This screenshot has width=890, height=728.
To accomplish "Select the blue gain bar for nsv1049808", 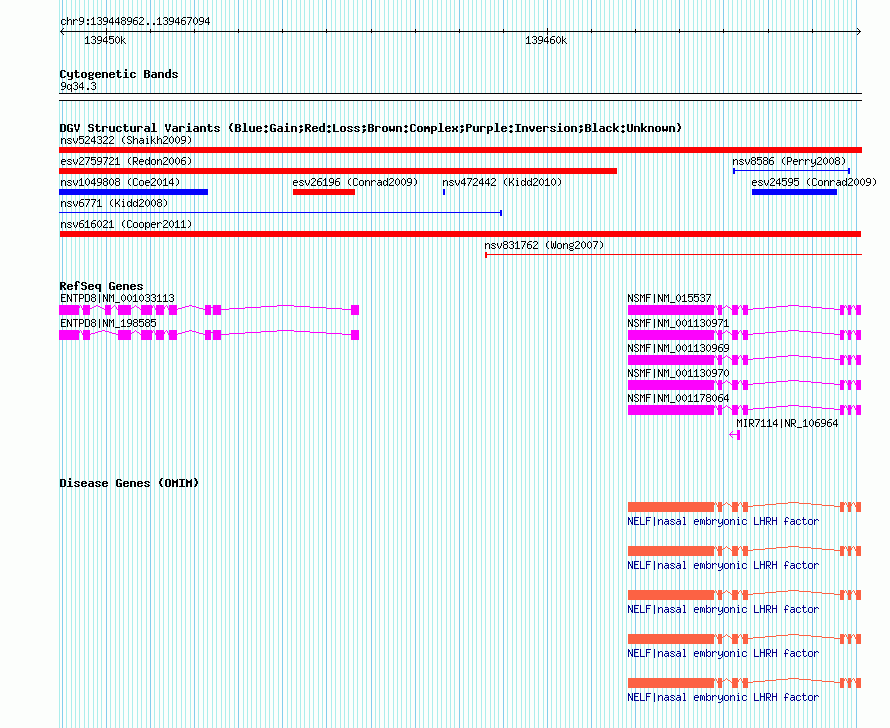I will [x=133, y=192].
